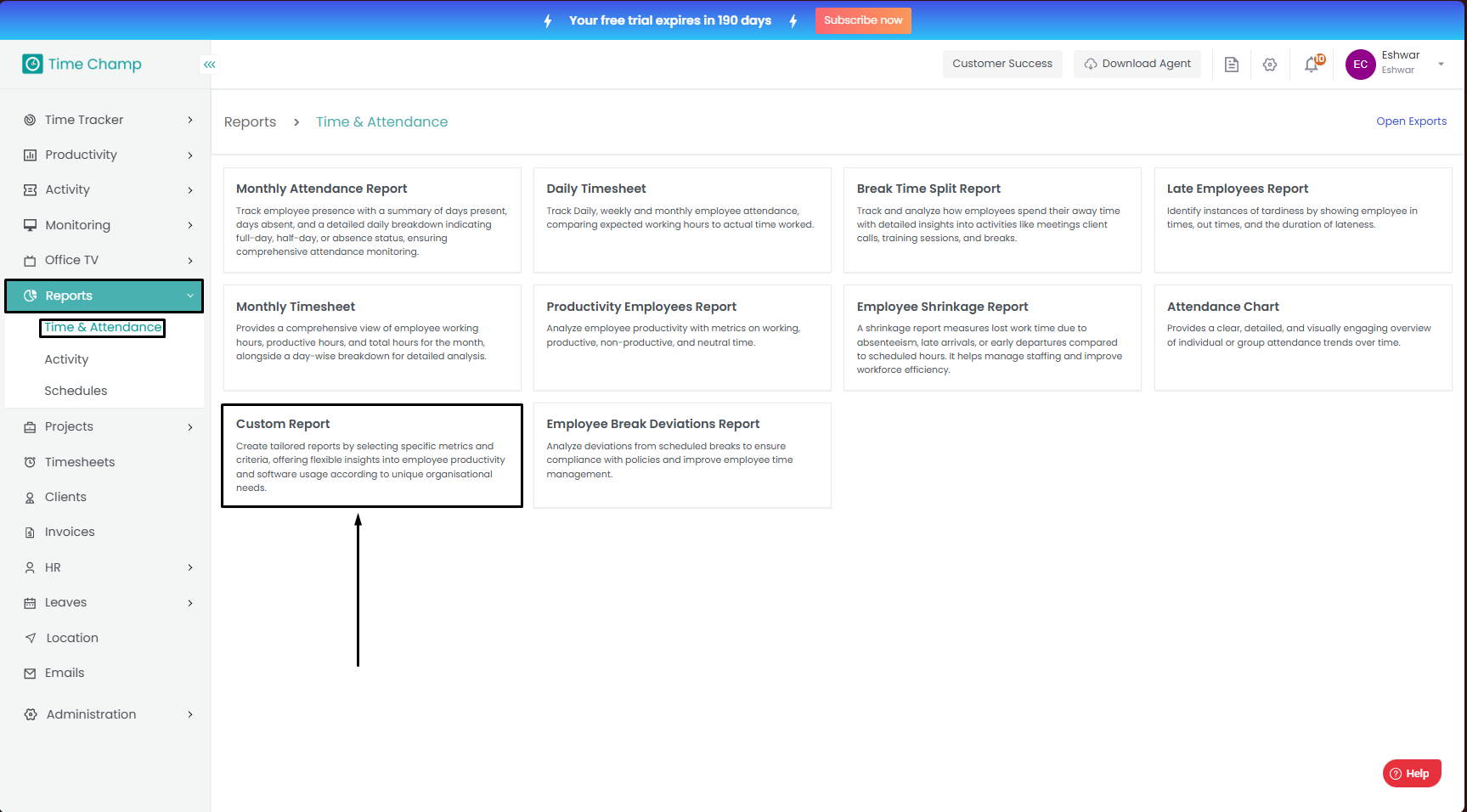The height and width of the screenshot is (812, 1467).
Task: Open the user account dropdown arrow
Action: 1441,65
